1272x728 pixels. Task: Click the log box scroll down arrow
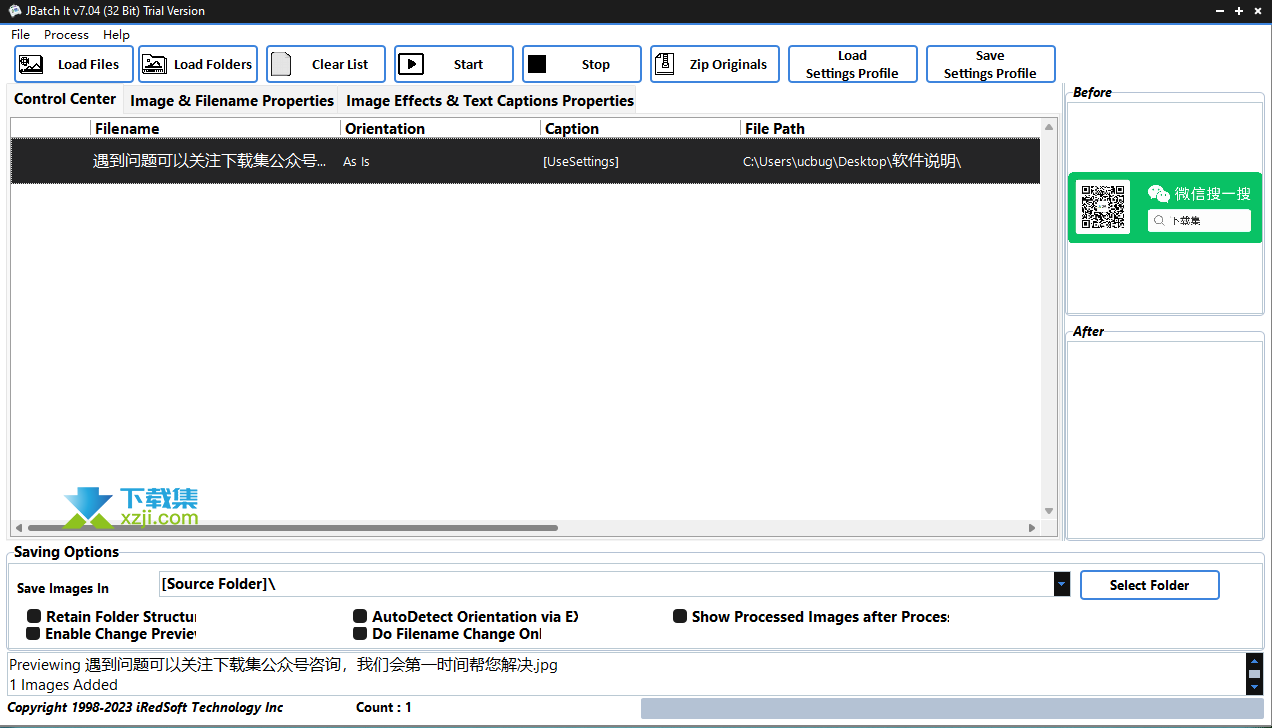[x=1254, y=687]
